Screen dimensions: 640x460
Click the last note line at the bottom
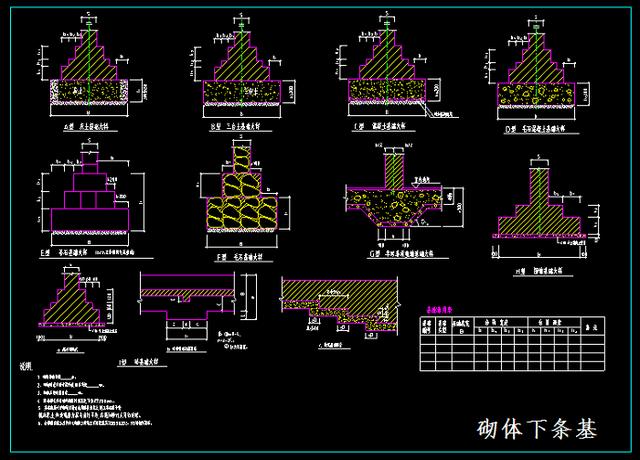95,423
